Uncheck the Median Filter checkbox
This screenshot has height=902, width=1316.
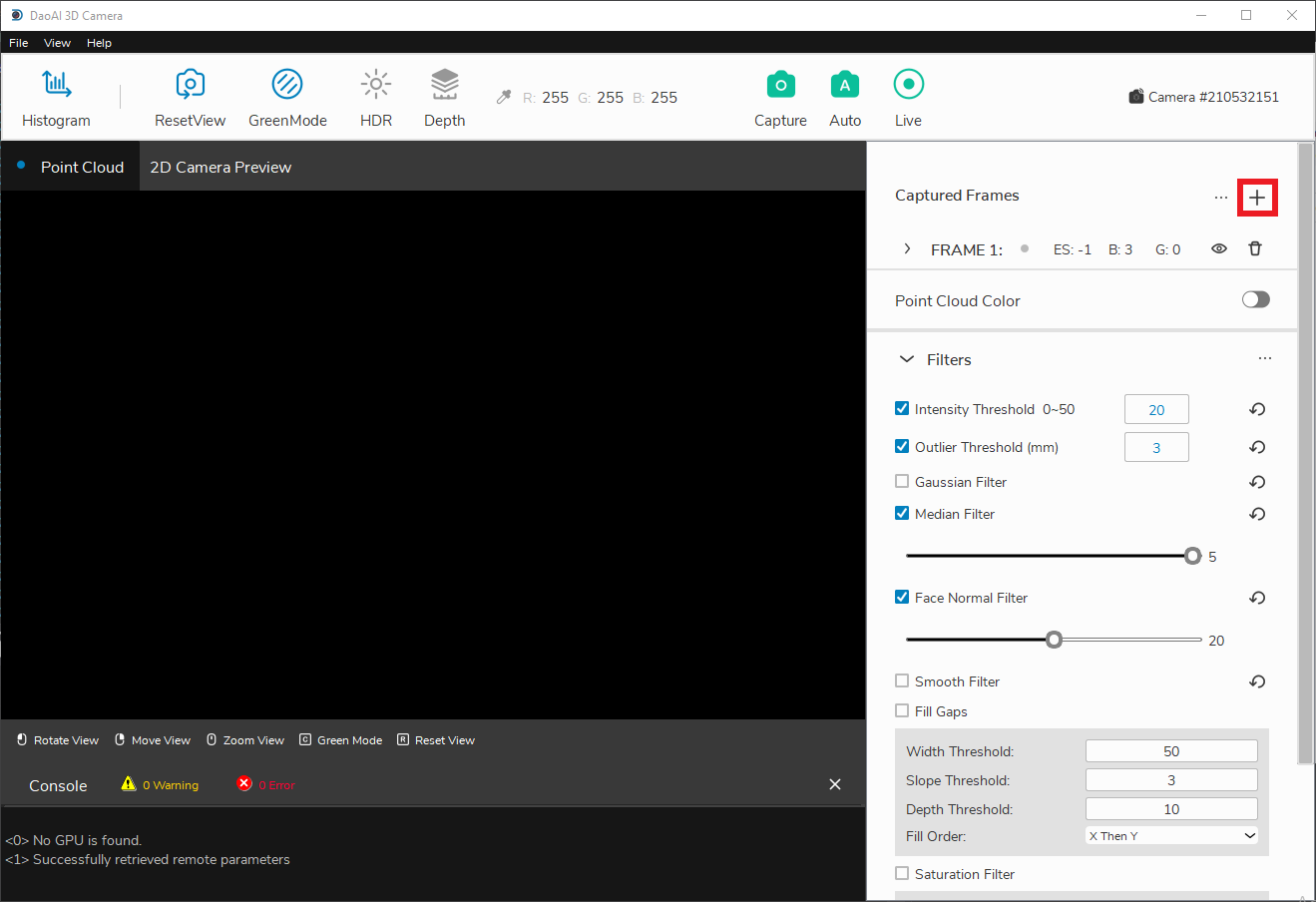click(x=902, y=514)
